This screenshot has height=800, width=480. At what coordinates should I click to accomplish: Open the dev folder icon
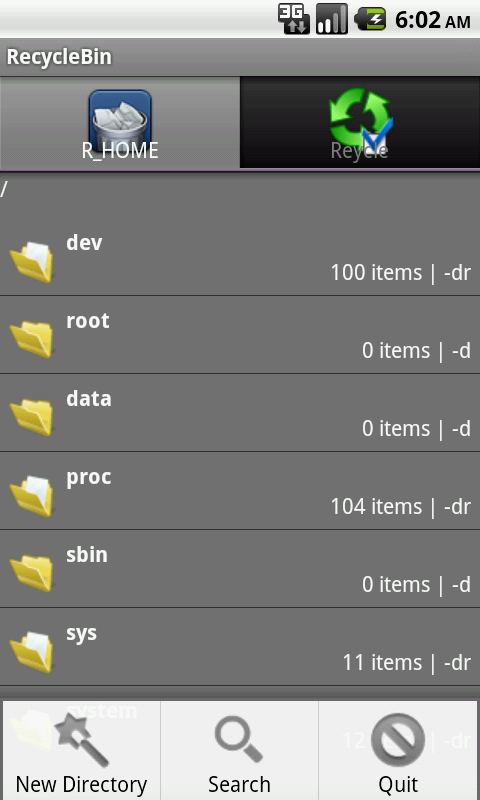32,262
